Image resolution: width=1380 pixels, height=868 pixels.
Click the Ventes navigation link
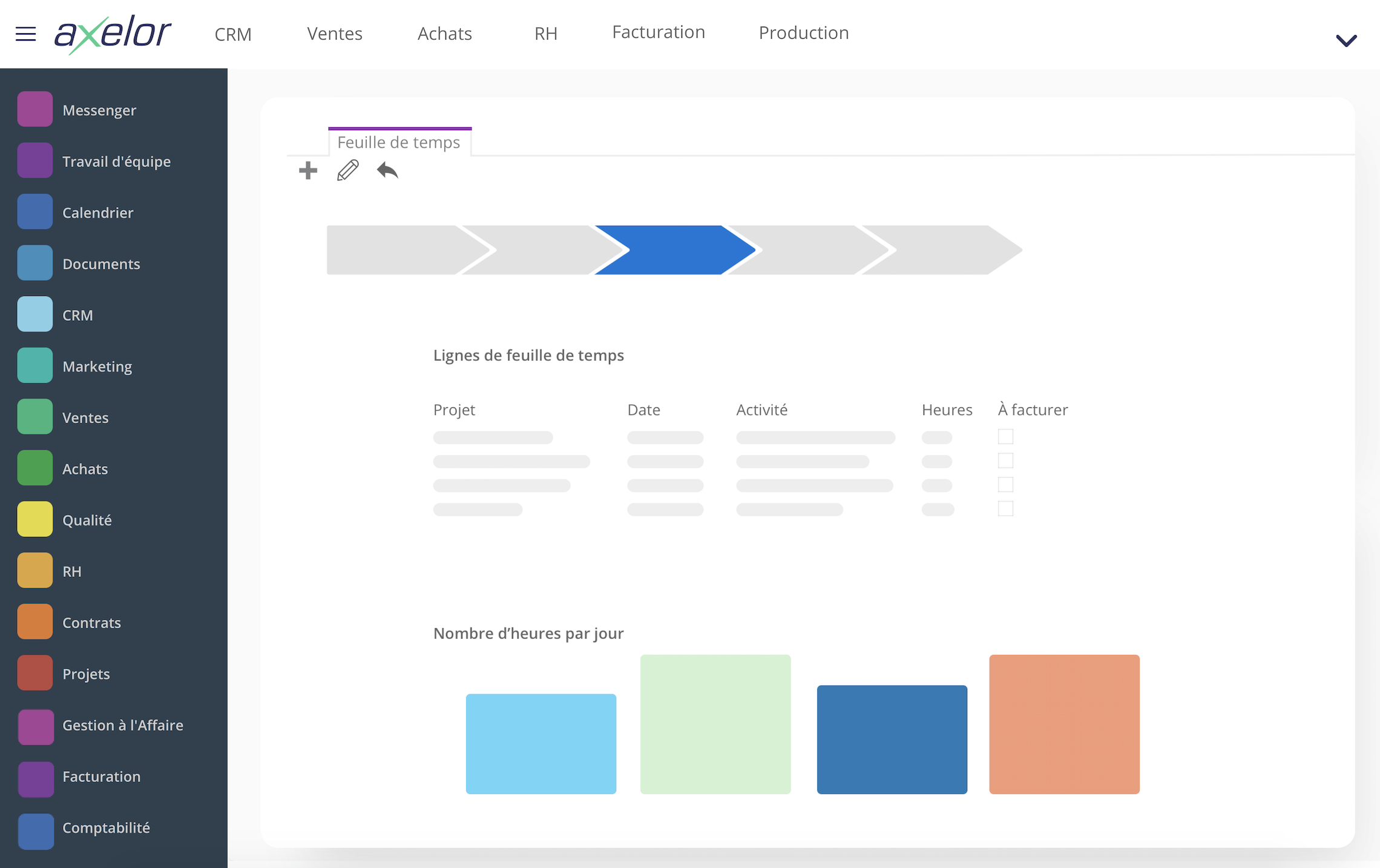pyautogui.click(x=334, y=33)
